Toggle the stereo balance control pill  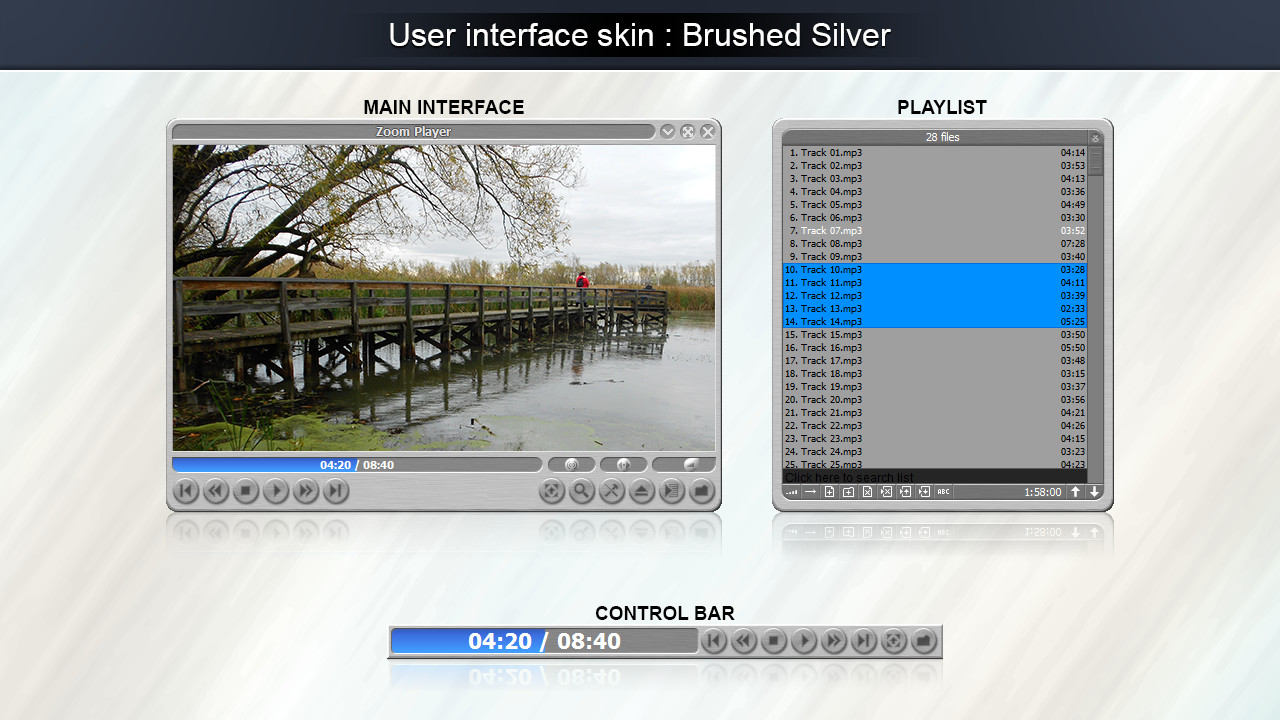(622, 463)
